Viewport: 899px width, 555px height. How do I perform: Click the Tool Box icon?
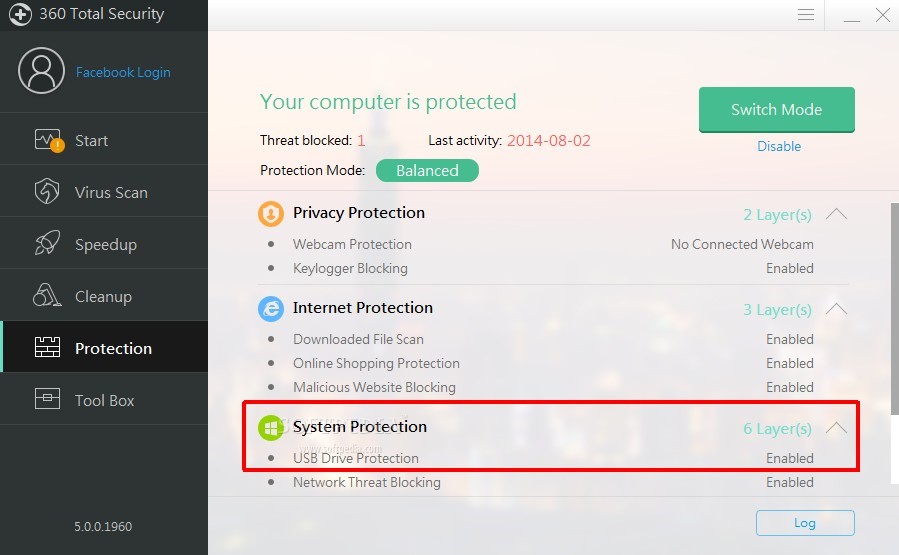click(47, 400)
